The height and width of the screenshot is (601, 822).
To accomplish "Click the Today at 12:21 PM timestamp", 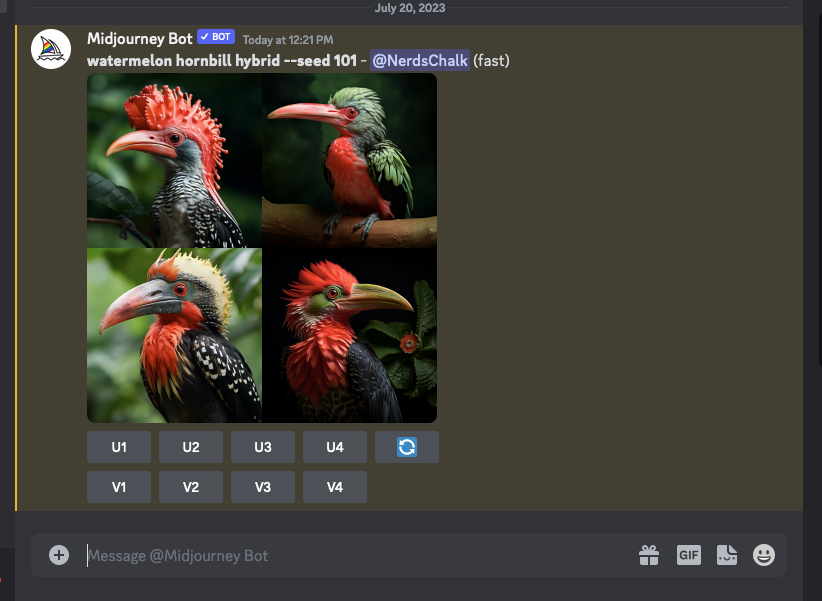I will point(288,40).
